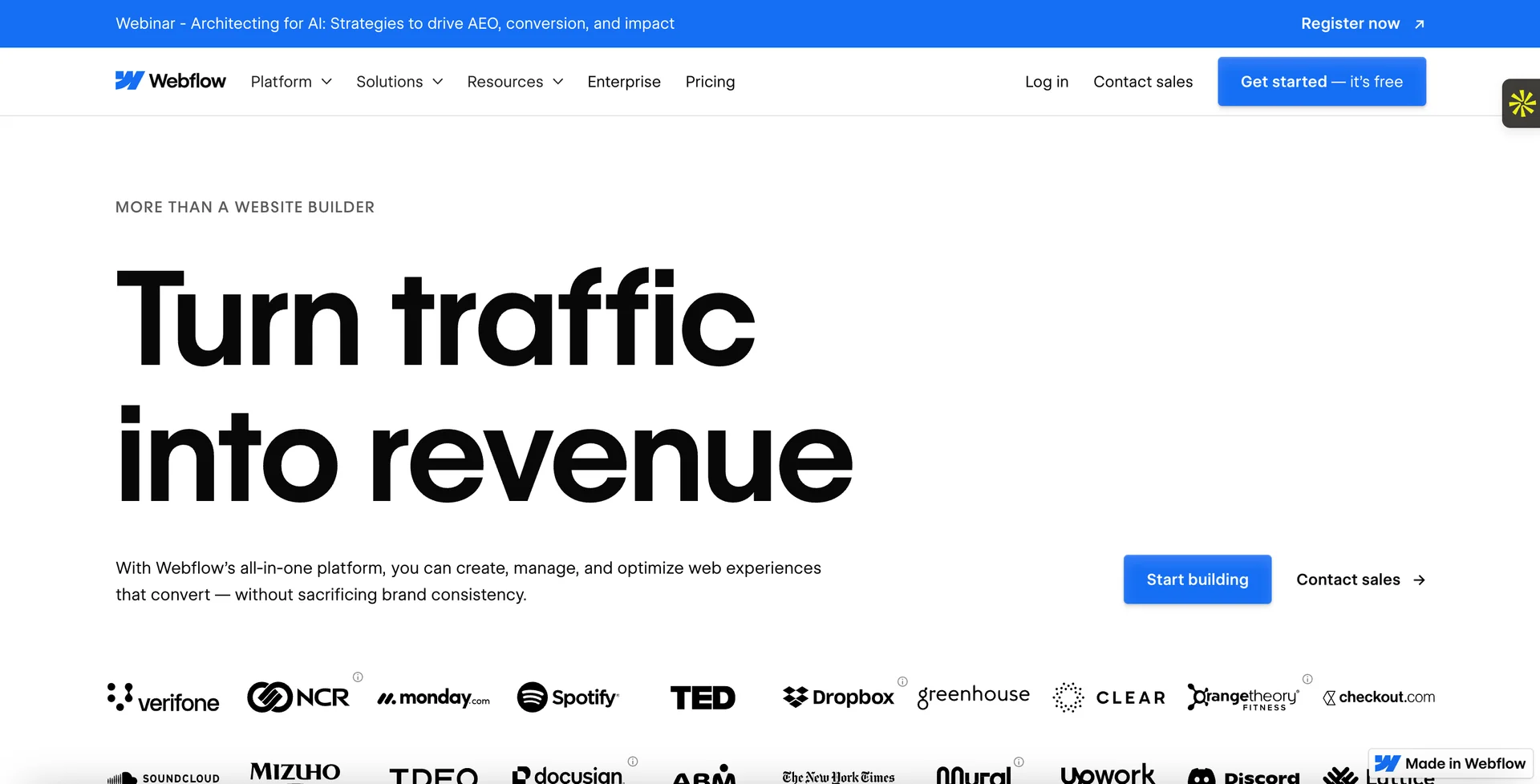Viewport: 1540px width, 784px height.
Task: Click the Webflow logo
Action: point(170,81)
